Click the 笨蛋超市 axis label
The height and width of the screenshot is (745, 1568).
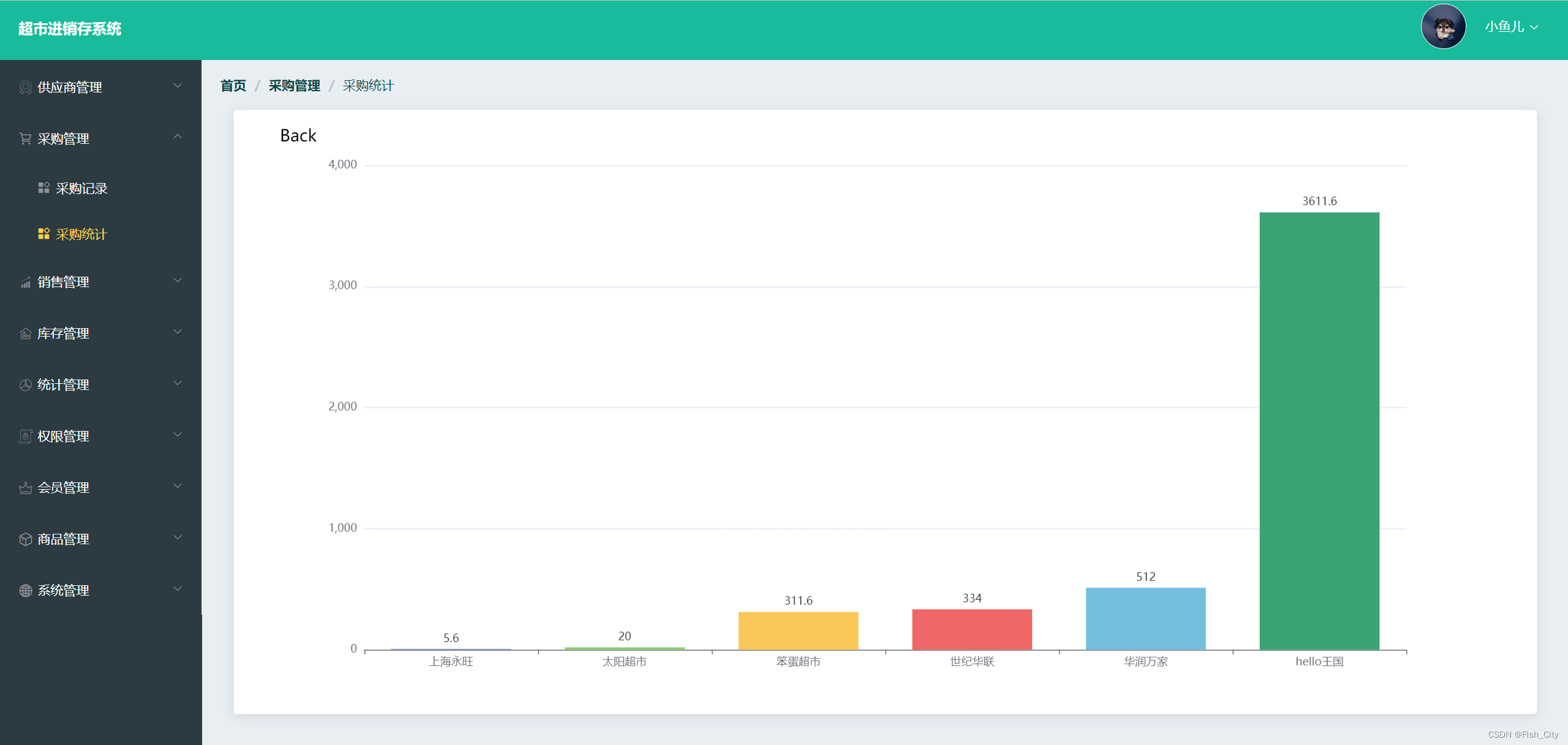pos(798,662)
